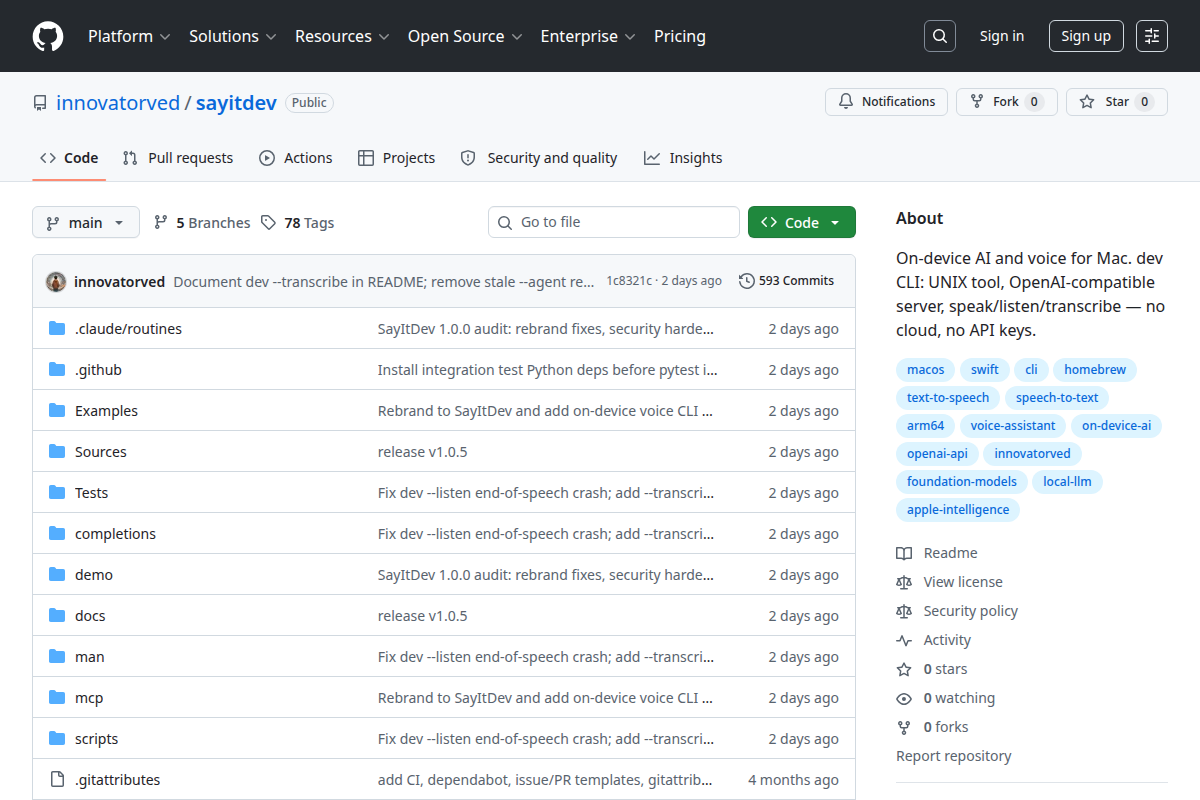The height and width of the screenshot is (800, 1200).
Task: Switch to the Insights tab
Action: point(683,158)
